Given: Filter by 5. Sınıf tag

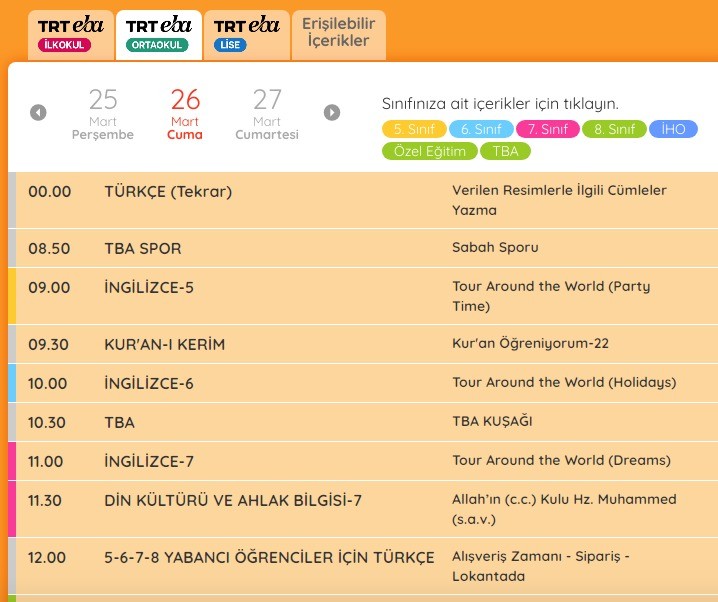Looking at the screenshot, I should click(x=413, y=129).
